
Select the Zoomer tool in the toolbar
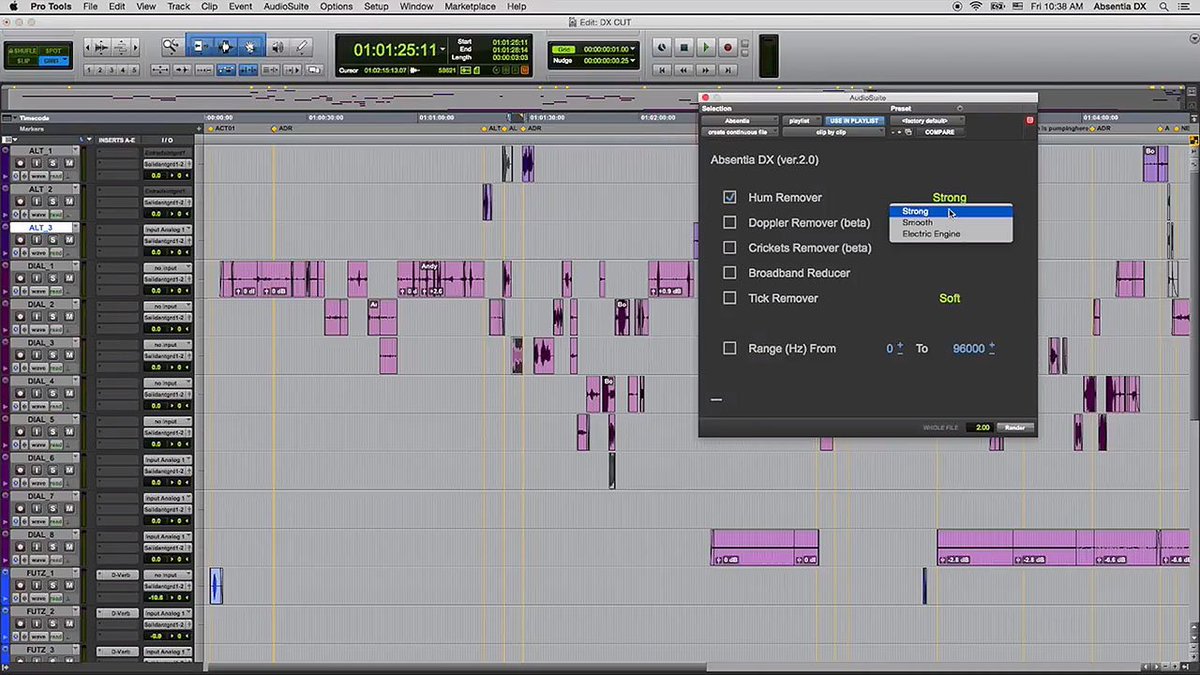pyautogui.click(x=173, y=46)
